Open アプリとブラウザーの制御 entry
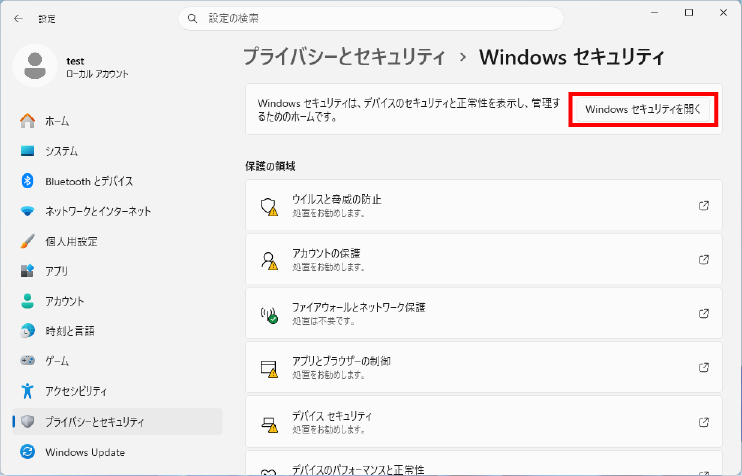Screen dimensions: 742x476 tap(484, 367)
